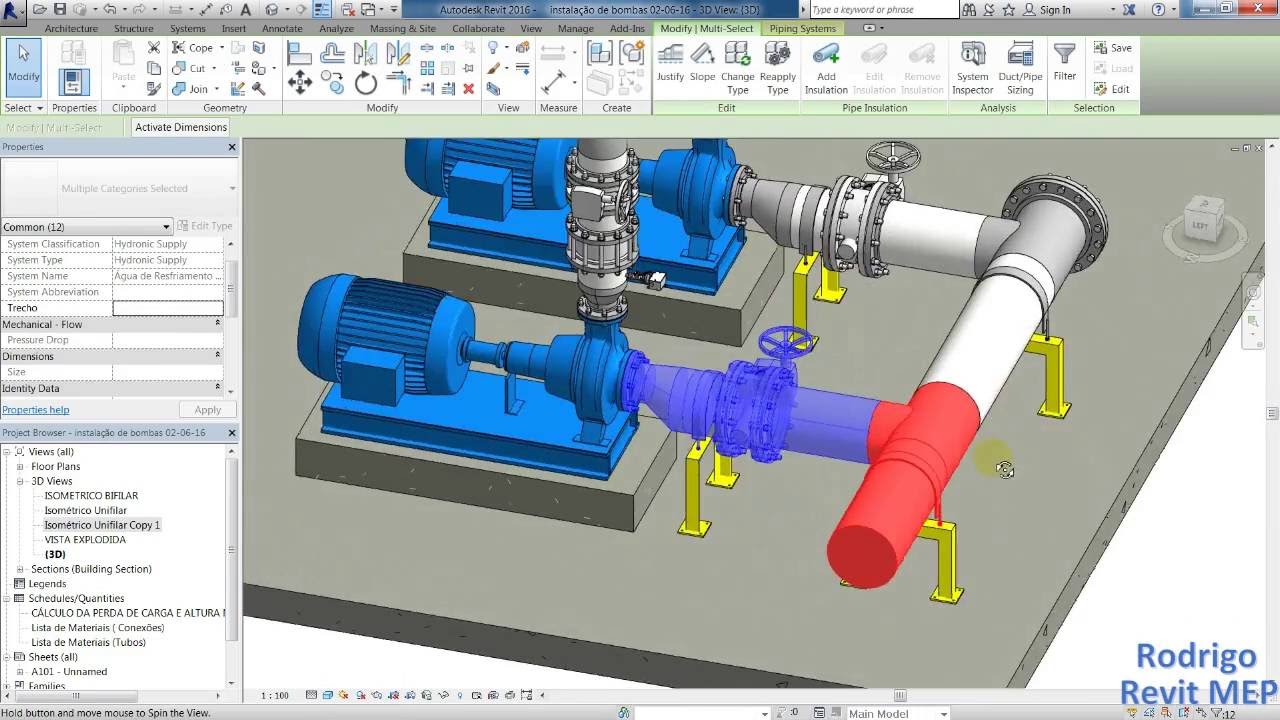Click the Aligned Dimension measure icon
Screen dimensions: 1280x720
[x=555, y=82]
